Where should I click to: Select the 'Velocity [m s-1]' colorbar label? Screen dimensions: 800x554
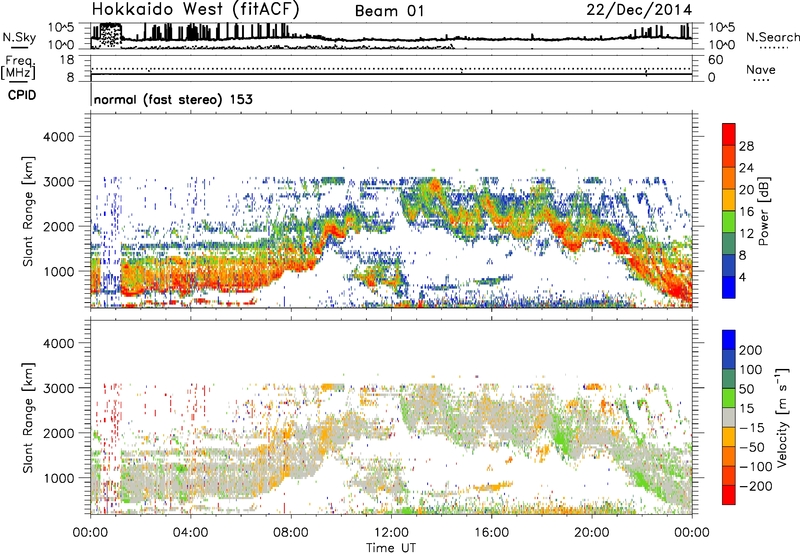pyautogui.click(x=782, y=417)
